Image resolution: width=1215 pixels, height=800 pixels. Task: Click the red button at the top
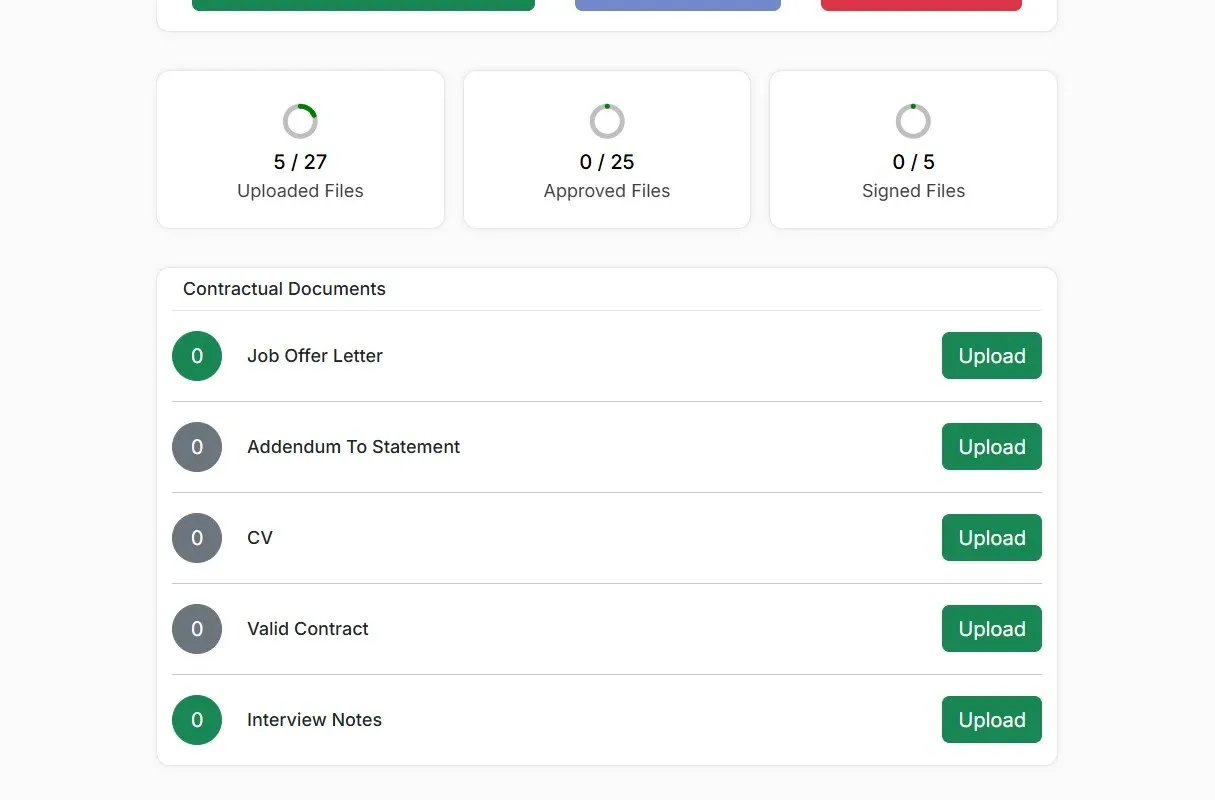tap(921, 4)
